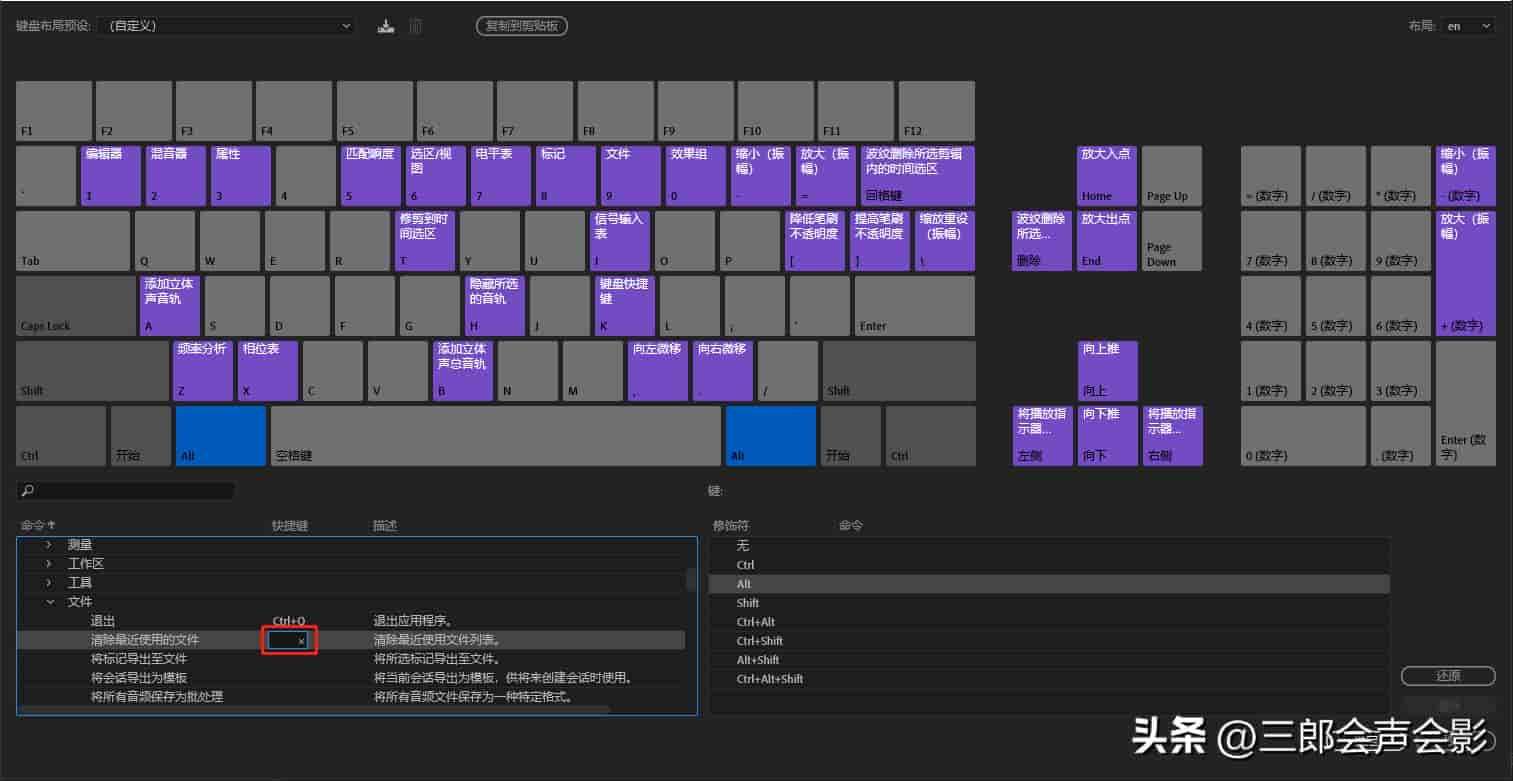
Task: Click the delete preset trash icon
Action: (416, 26)
